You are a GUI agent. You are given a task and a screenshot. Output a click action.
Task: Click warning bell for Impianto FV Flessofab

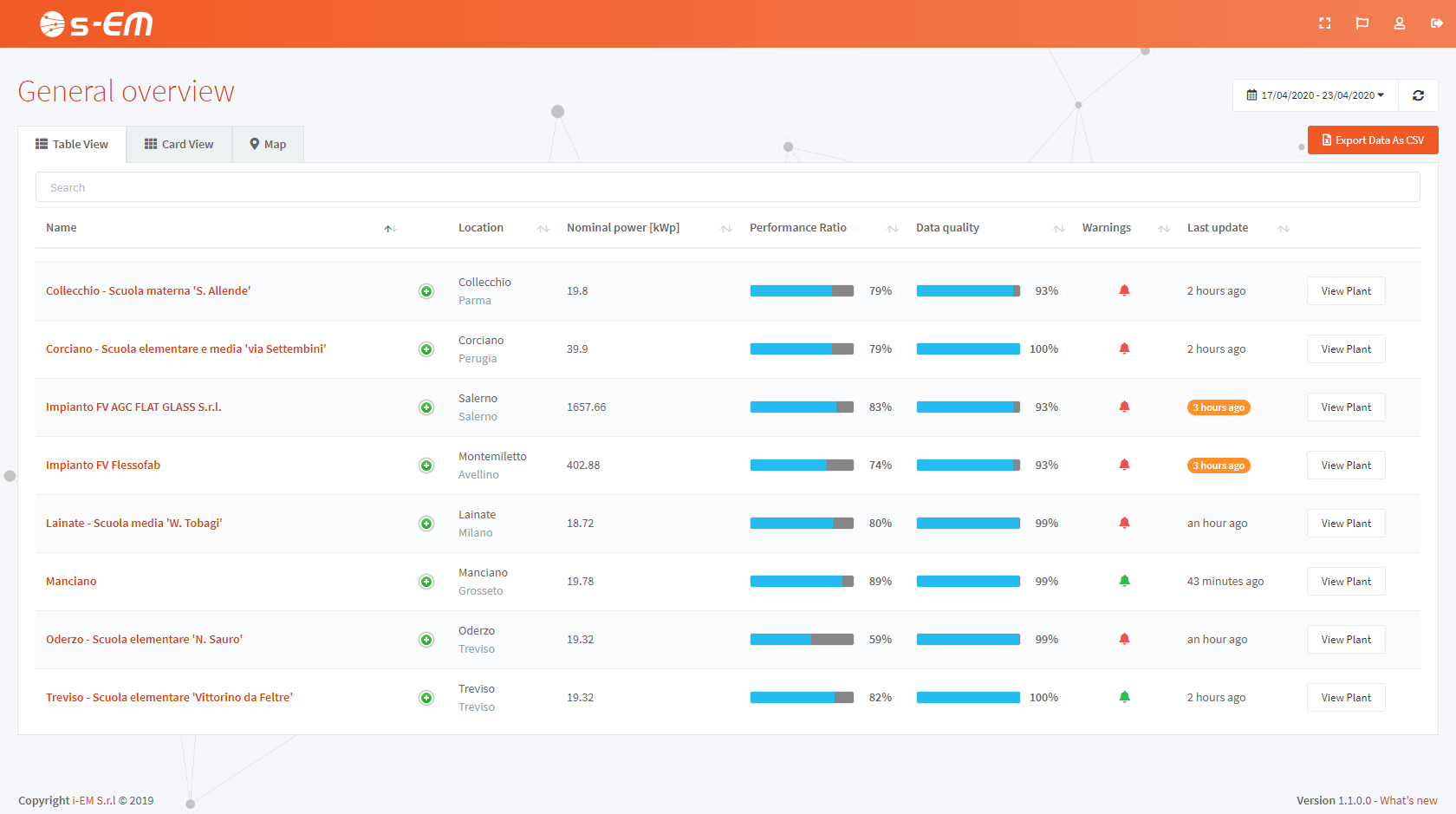click(x=1124, y=465)
